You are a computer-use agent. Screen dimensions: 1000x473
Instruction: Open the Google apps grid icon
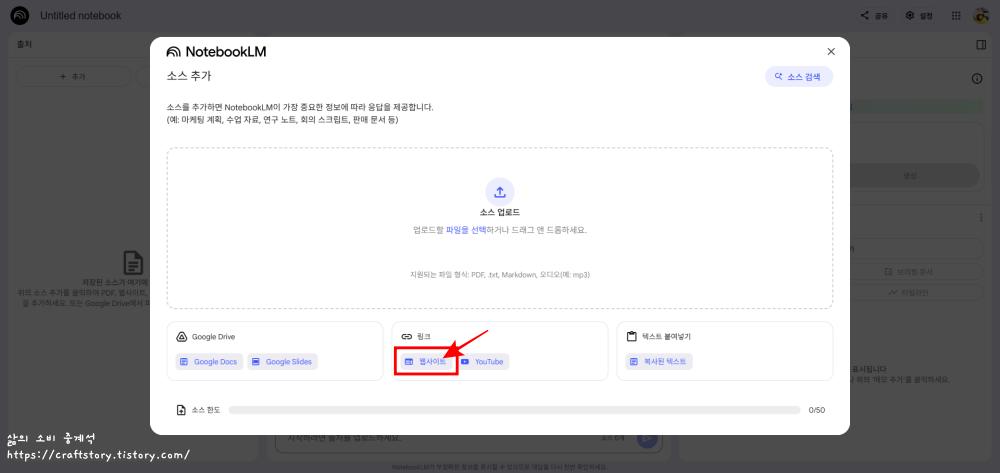956,15
